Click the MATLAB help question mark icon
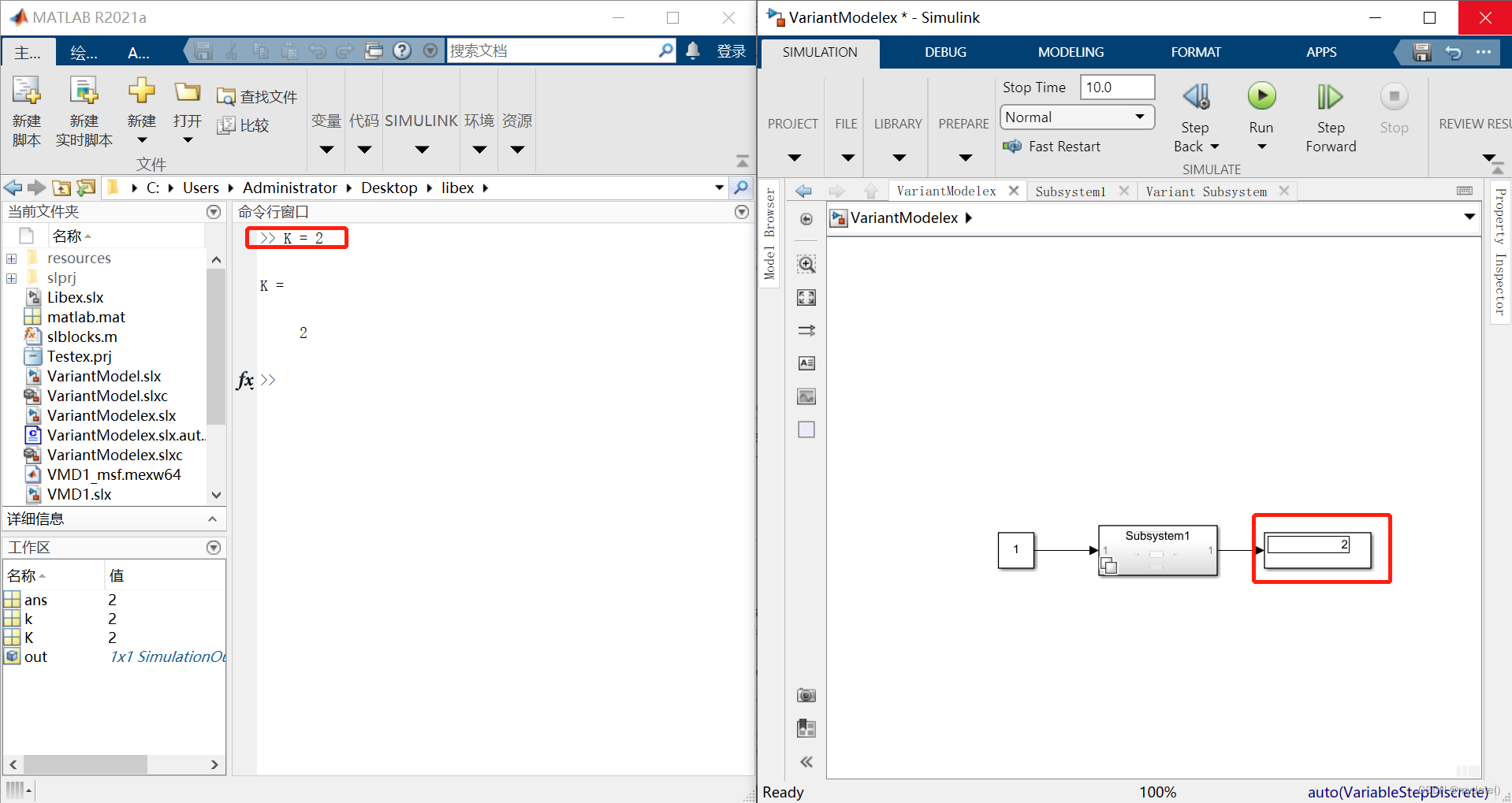The height and width of the screenshot is (803, 1512). (x=402, y=51)
